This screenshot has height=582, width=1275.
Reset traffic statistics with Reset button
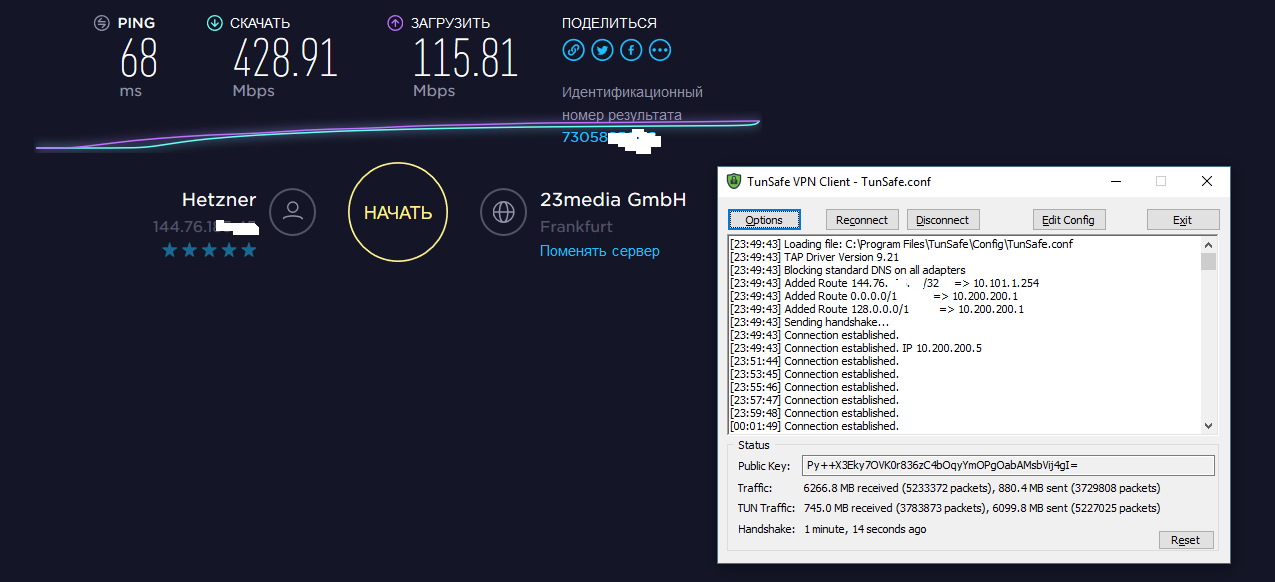(1186, 540)
